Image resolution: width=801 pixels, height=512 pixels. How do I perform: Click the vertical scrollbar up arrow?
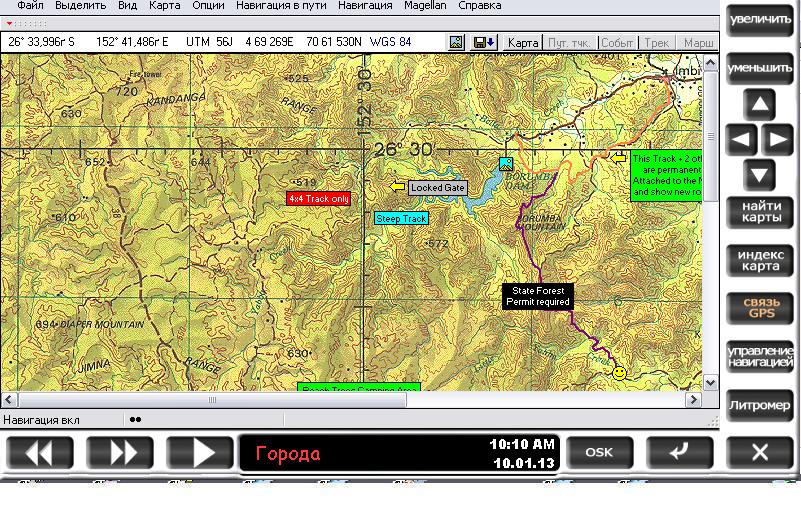coord(711,63)
